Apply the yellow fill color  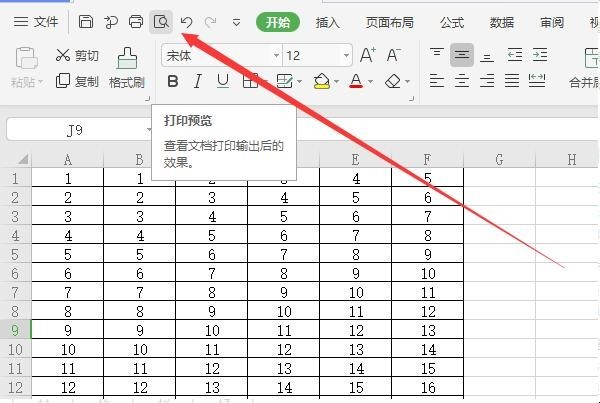click(x=322, y=81)
